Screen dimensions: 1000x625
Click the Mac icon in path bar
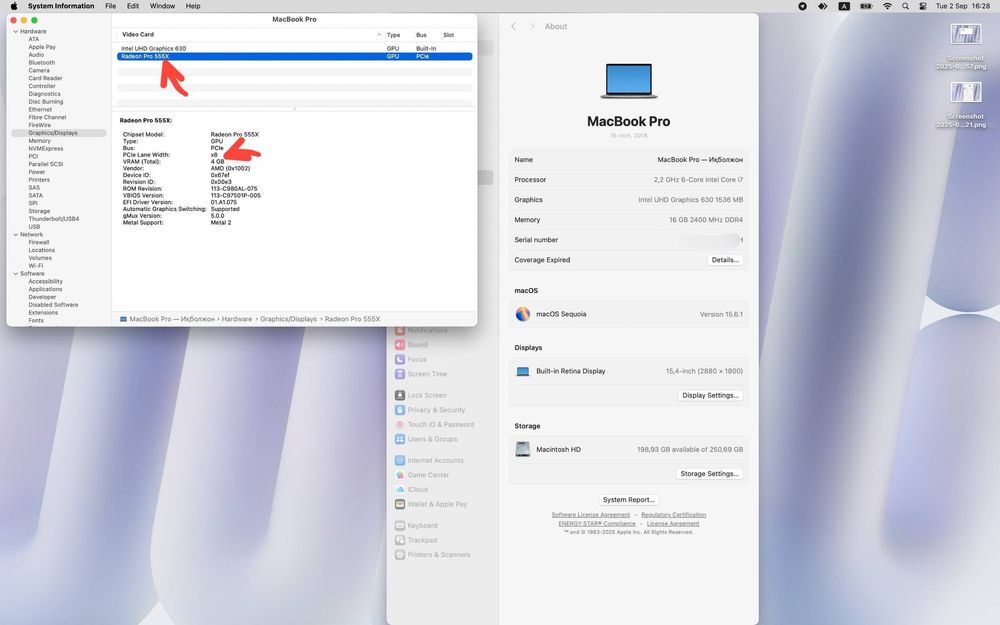point(123,319)
